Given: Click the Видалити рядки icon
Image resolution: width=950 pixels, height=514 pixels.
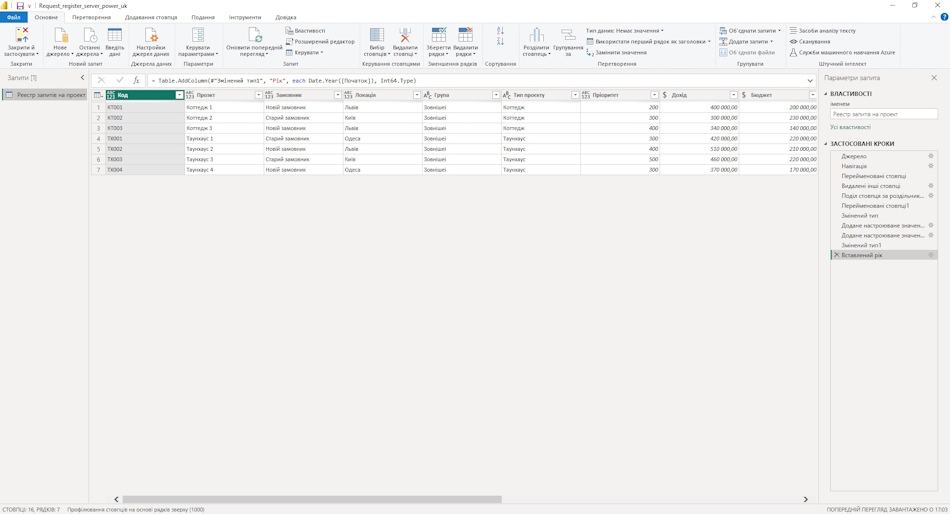Looking at the screenshot, I should point(465,35).
